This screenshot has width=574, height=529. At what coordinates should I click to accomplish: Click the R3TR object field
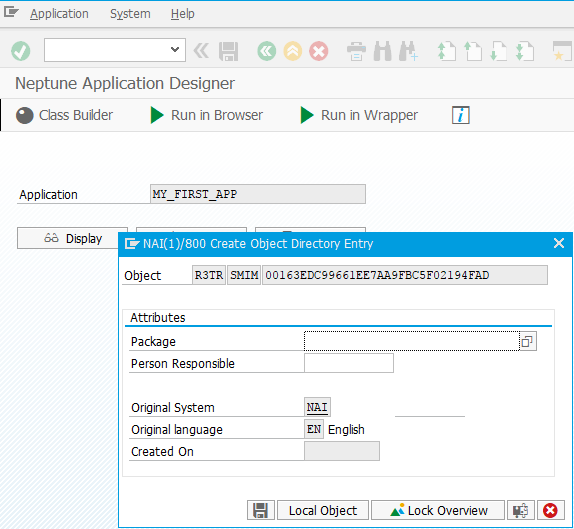(209, 275)
